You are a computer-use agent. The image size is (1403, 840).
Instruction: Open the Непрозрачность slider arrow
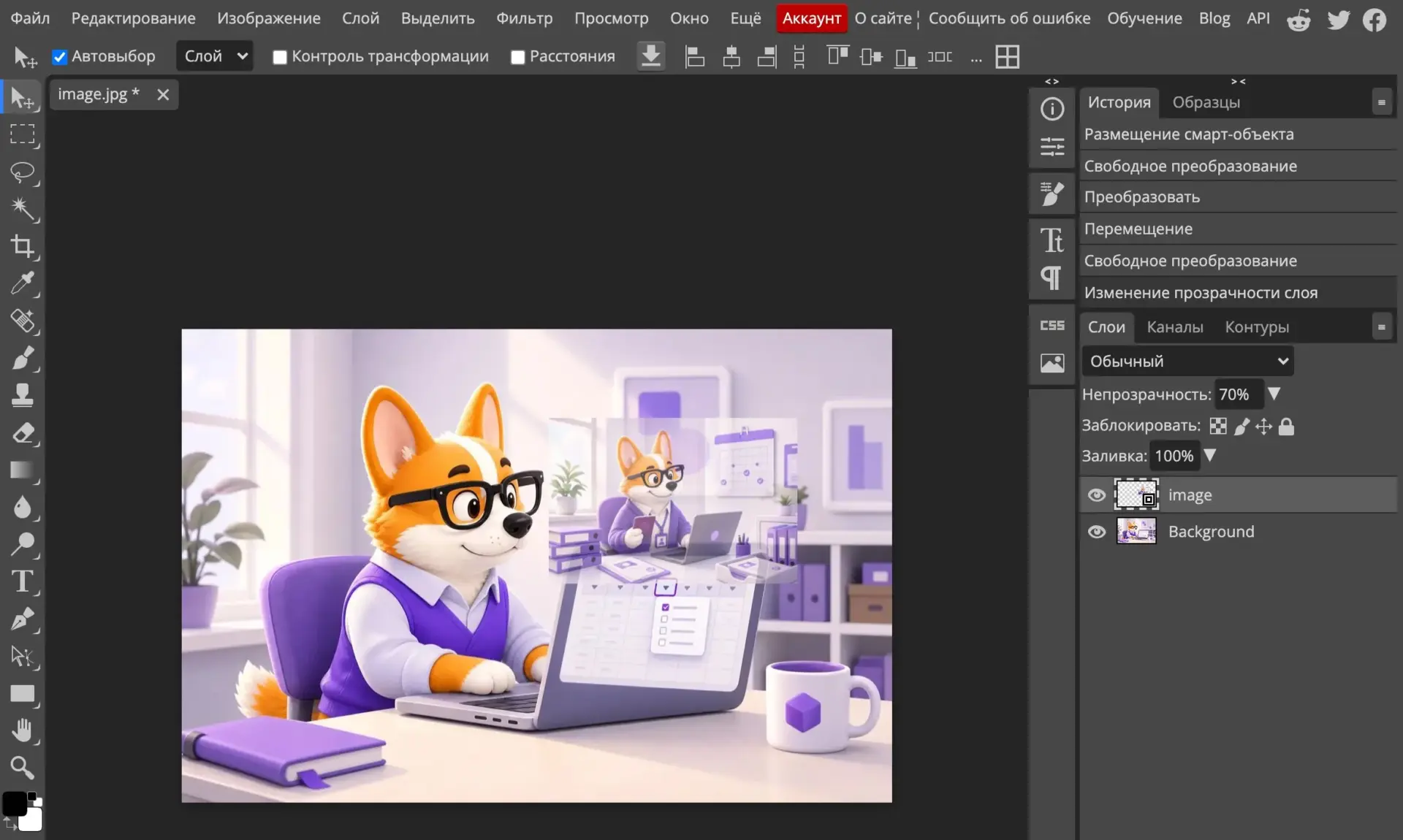pos(1274,394)
